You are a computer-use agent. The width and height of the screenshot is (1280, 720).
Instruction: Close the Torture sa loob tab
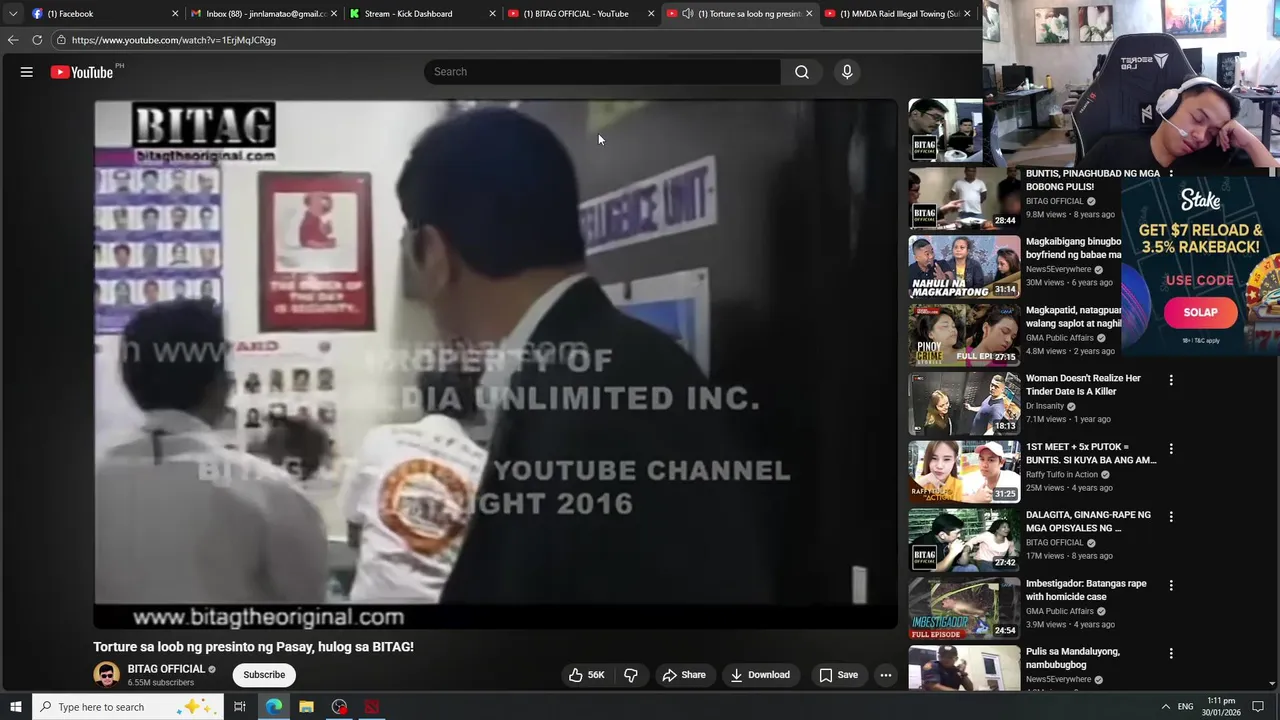coord(809,14)
